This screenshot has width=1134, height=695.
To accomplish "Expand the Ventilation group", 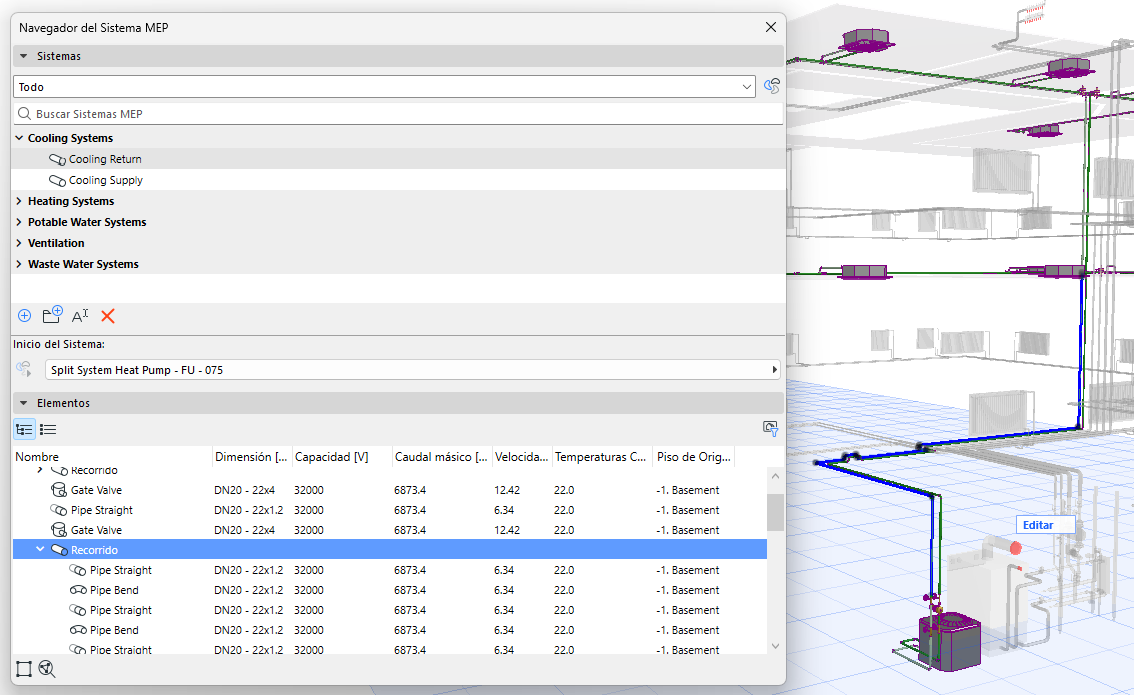I will (x=20, y=243).
